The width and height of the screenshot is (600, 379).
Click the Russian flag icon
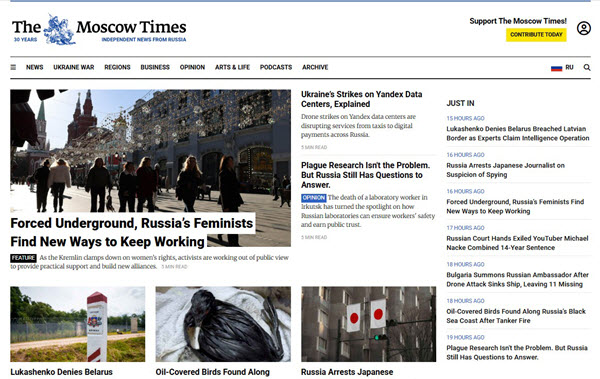(x=556, y=68)
